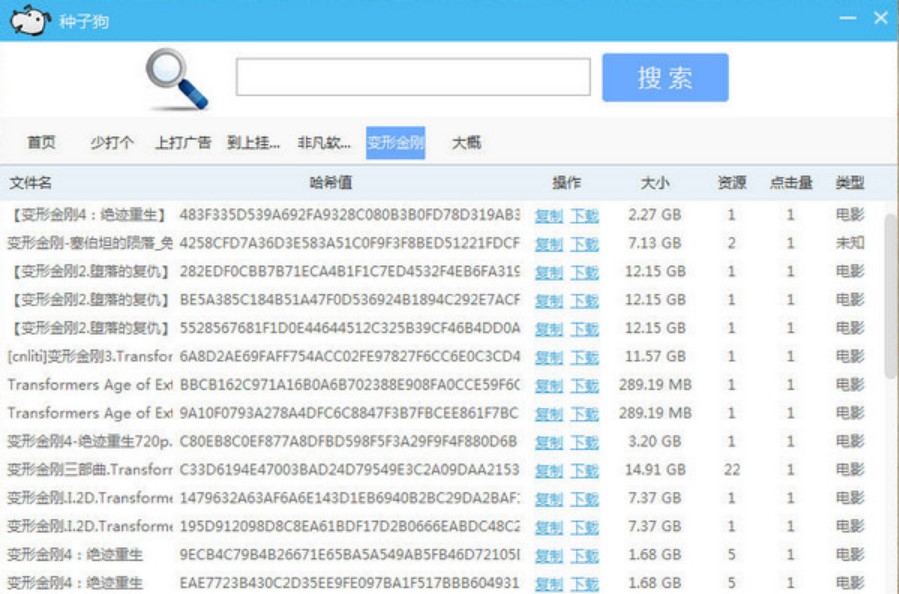Click 复制 for hash starting 195D9120

point(549,527)
